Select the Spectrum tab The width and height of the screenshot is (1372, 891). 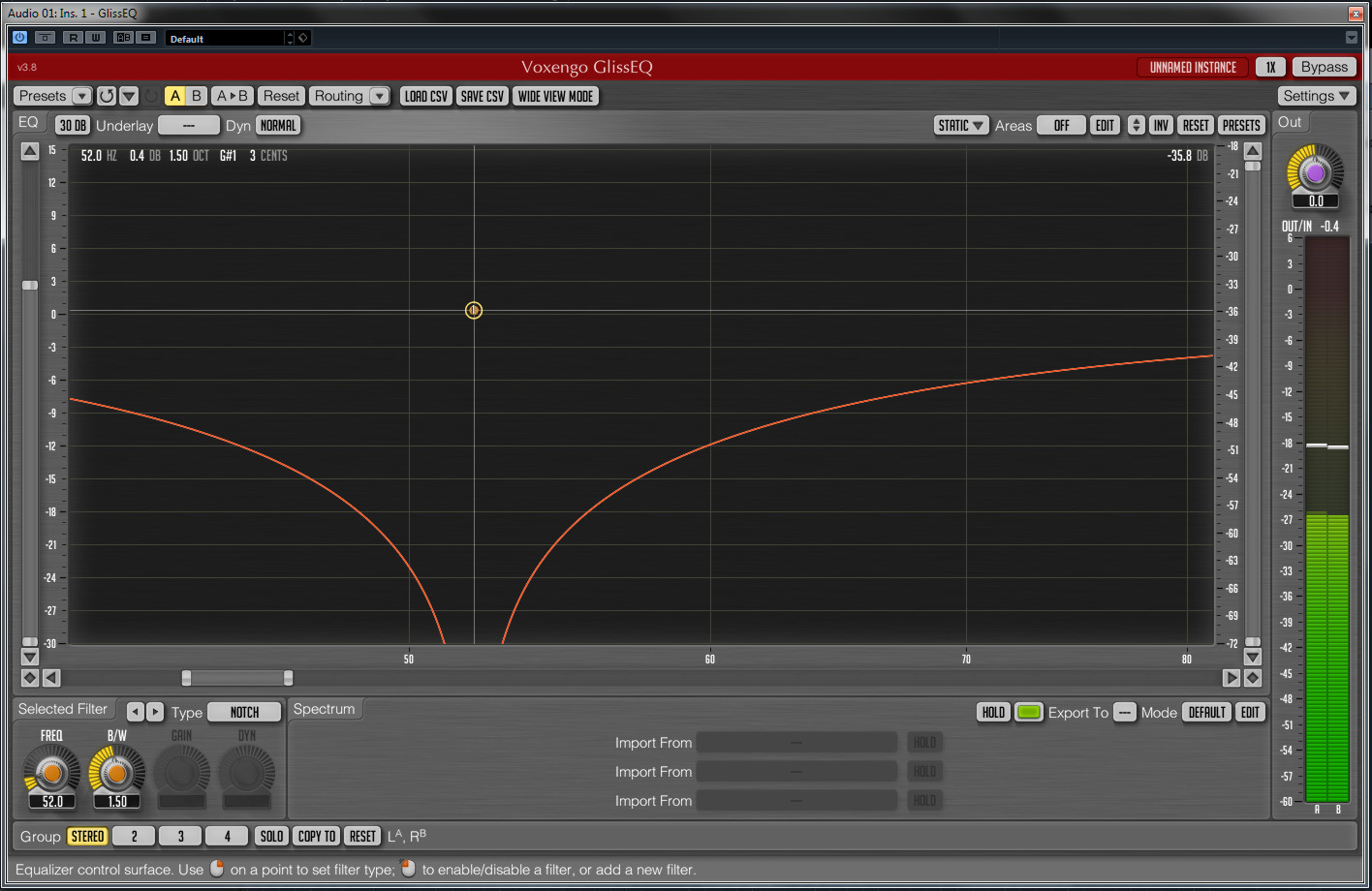click(324, 709)
